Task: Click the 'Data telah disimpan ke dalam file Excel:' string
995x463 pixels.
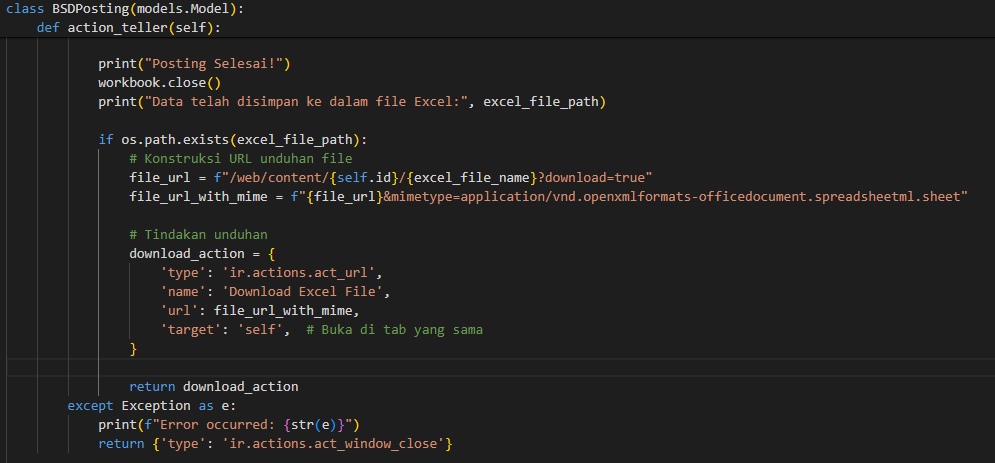Action: click(x=307, y=101)
